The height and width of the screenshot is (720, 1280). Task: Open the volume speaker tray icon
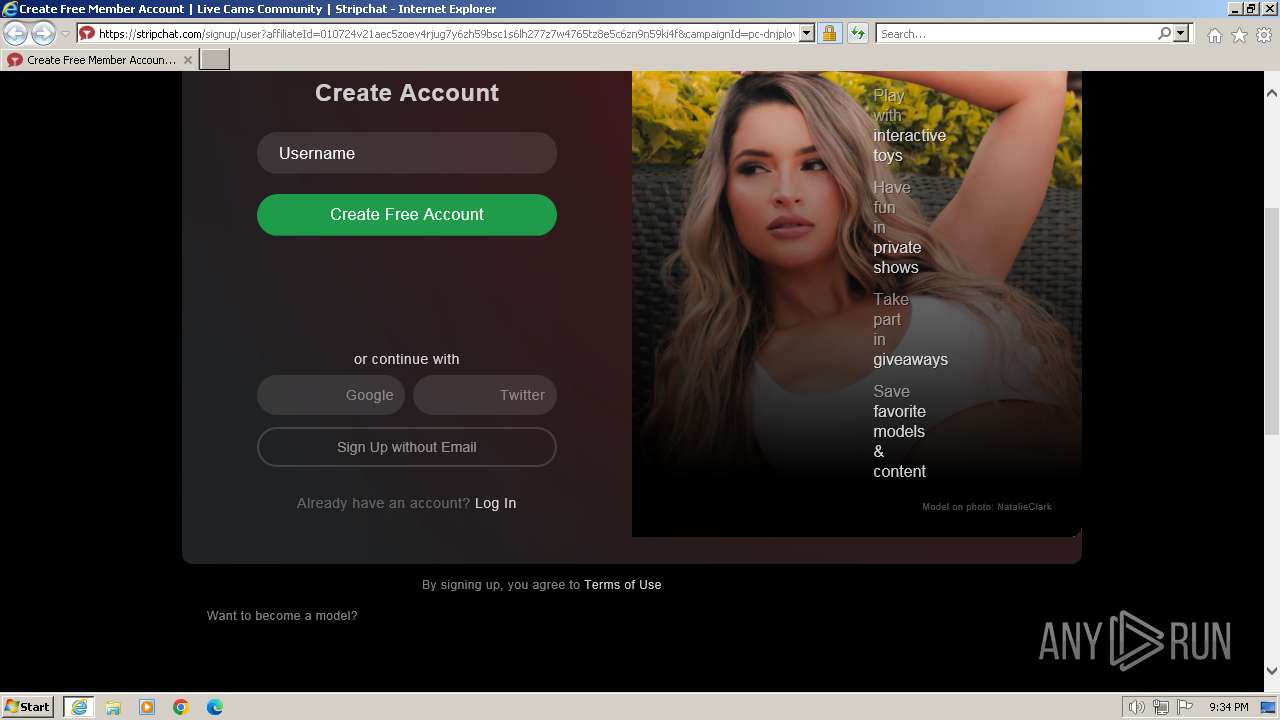tap(1137, 707)
